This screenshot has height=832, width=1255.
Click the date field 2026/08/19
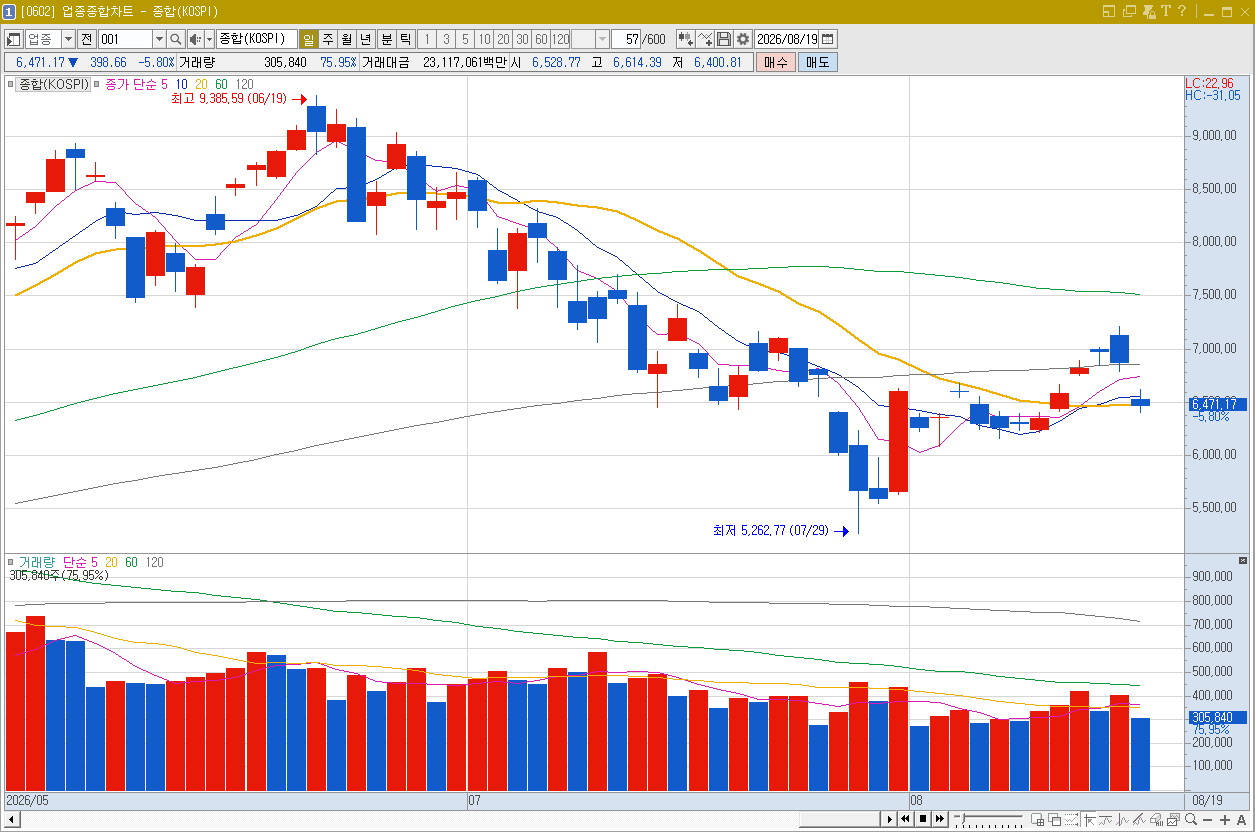coord(787,39)
